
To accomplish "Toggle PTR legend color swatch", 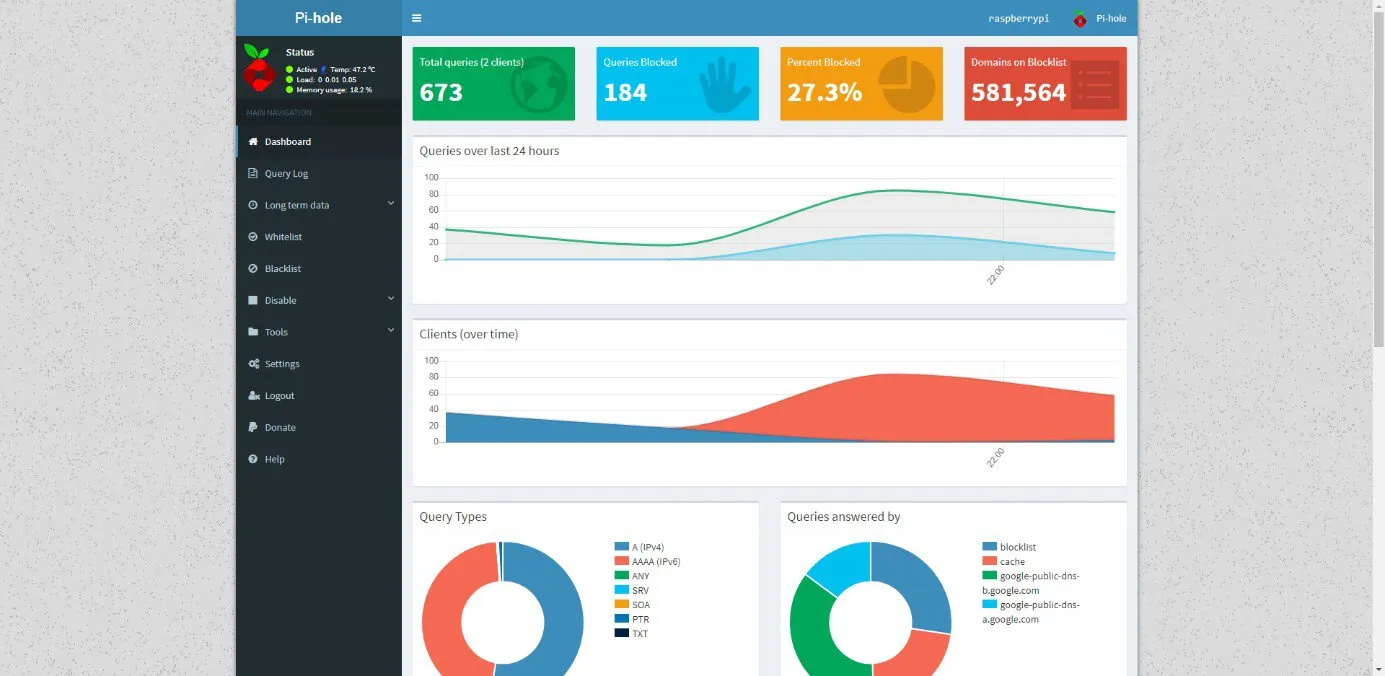I will pos(621,619).
